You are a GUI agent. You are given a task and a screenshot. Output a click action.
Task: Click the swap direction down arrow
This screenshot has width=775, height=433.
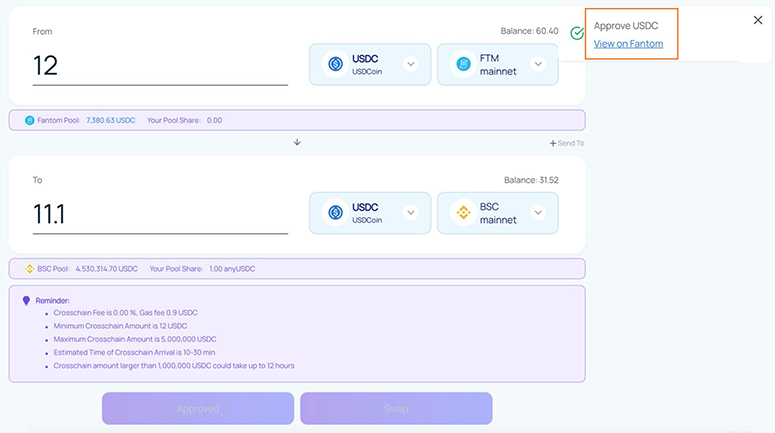tap(297, 142)
